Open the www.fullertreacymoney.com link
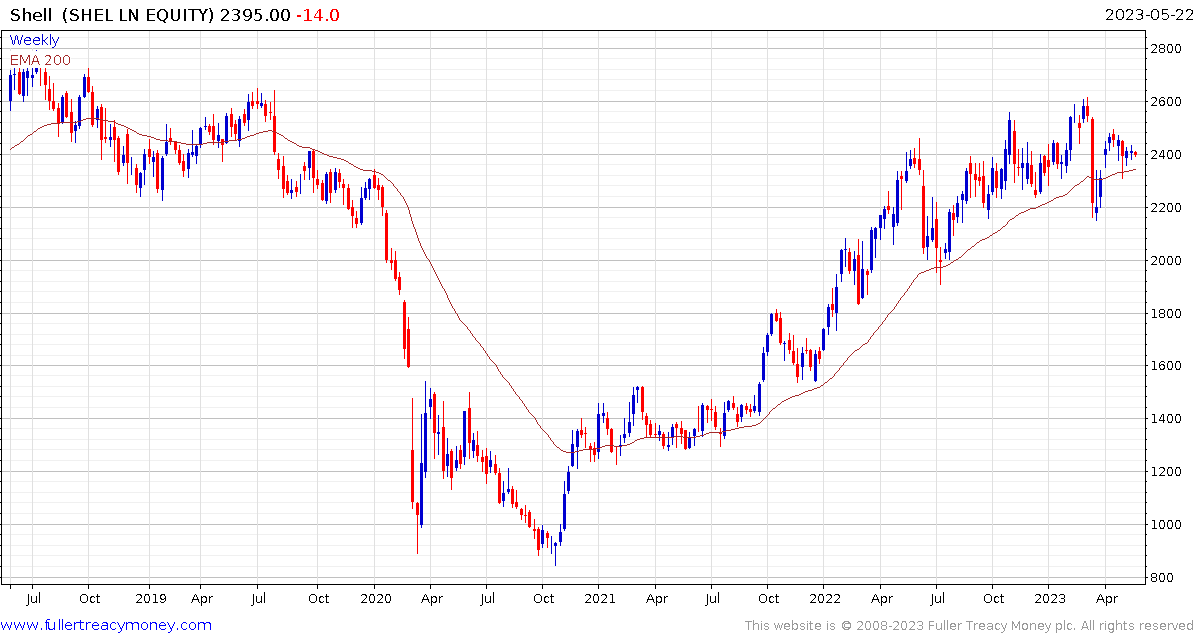Viewport: 1195px width, 640px height. [x=107, y=626]
